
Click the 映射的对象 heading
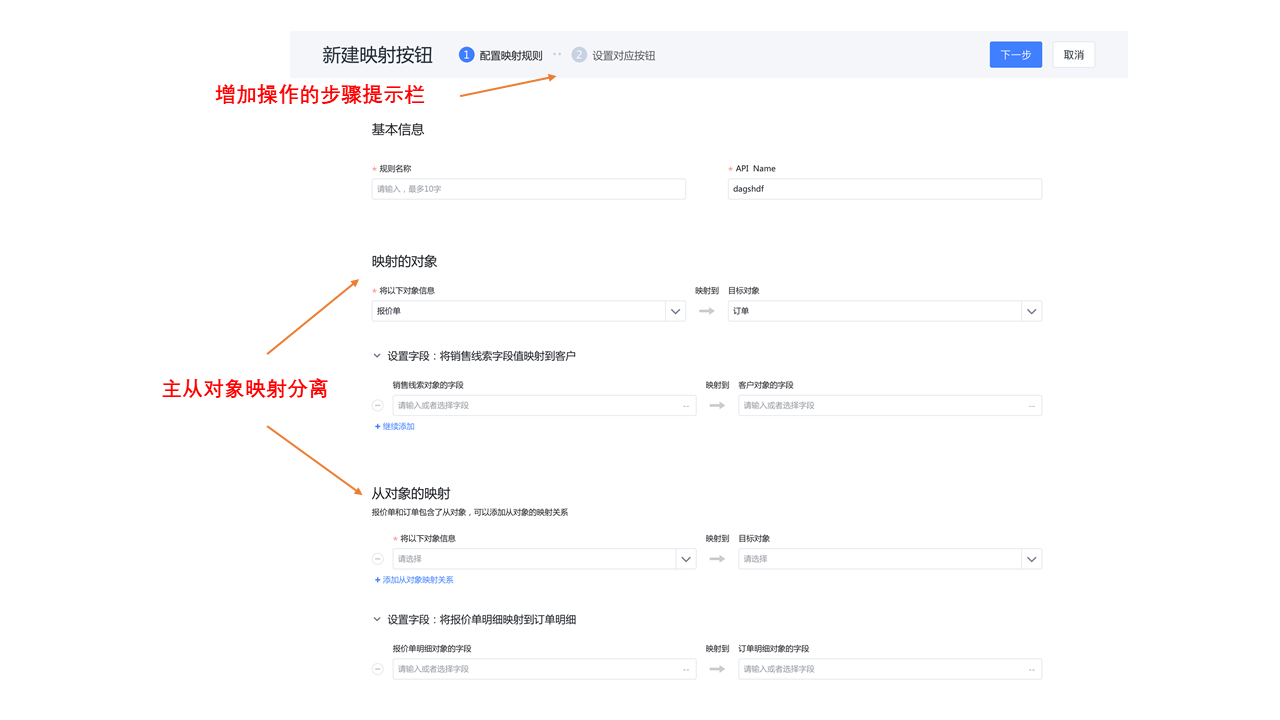405,261
